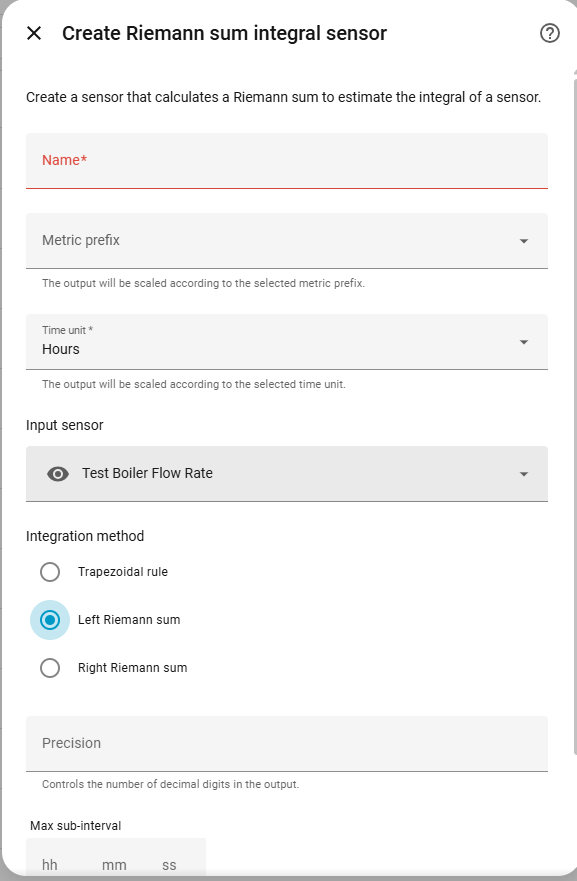577x881 pixels.
Task: Open the help question mark icon
Action: tap(549, 33)
